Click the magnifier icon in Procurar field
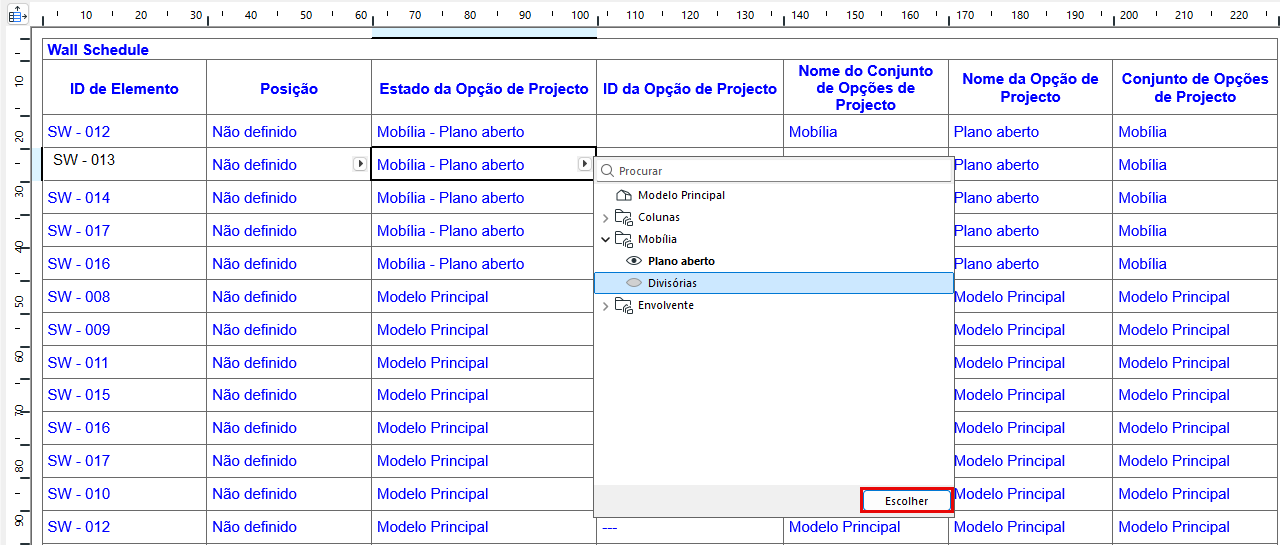Image resolution: width=1280 pixels, height=545 pixels. 607,171
